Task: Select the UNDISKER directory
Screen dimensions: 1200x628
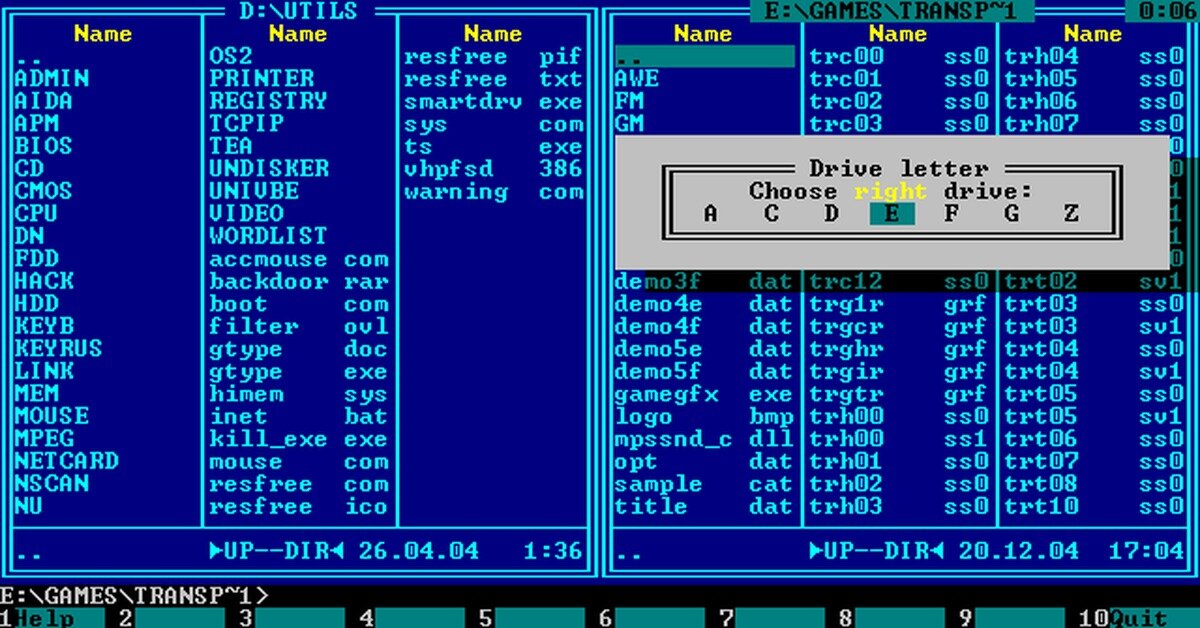Action: [x=299, y=168]
